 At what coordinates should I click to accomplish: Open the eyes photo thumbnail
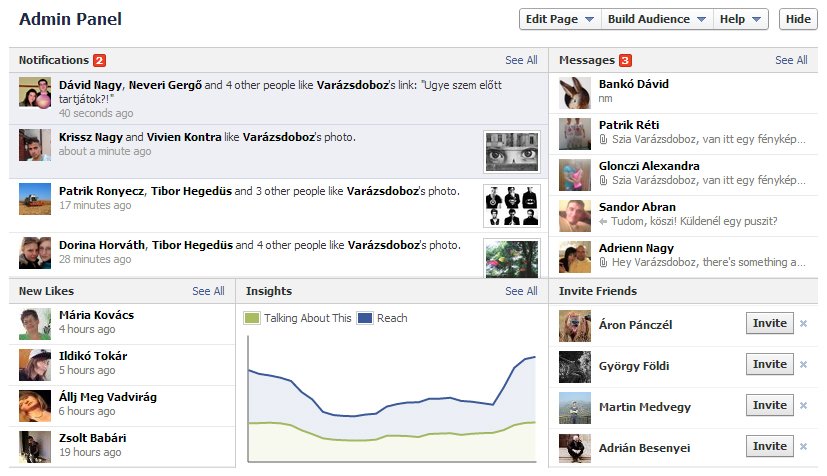[512, 152]
